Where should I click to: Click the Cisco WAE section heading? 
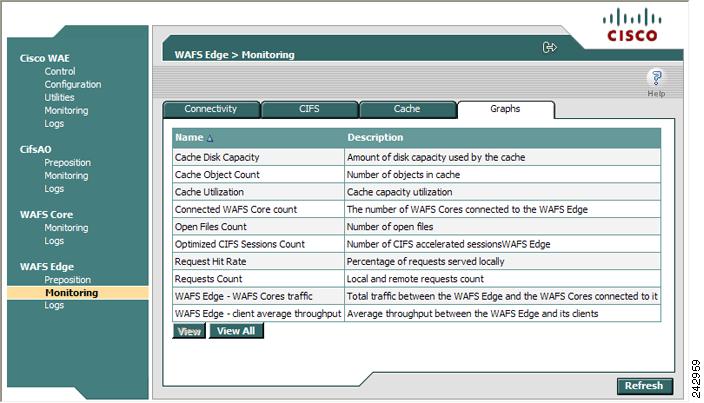[x=44, y=58]
